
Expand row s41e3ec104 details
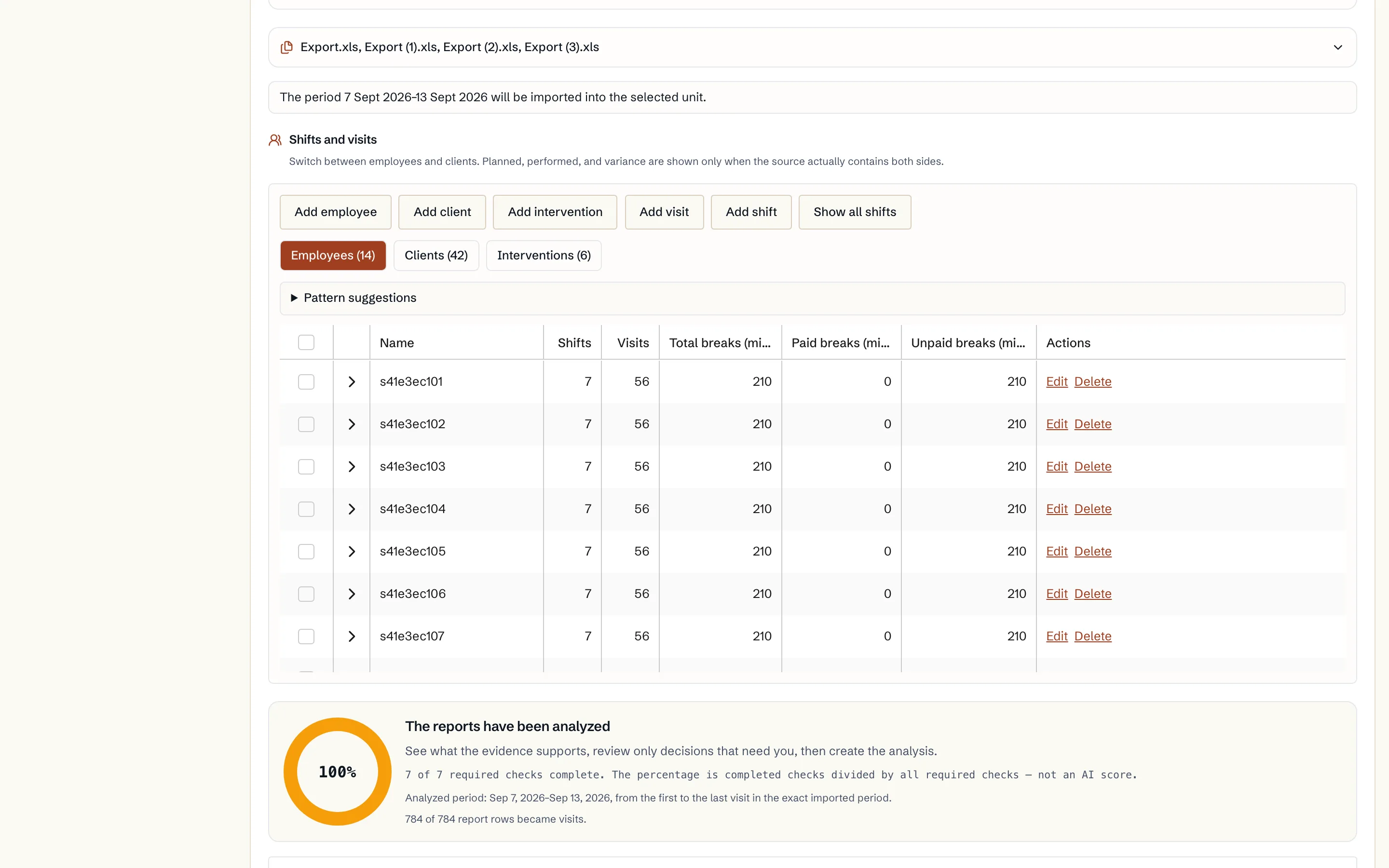(x=352, y=509)
